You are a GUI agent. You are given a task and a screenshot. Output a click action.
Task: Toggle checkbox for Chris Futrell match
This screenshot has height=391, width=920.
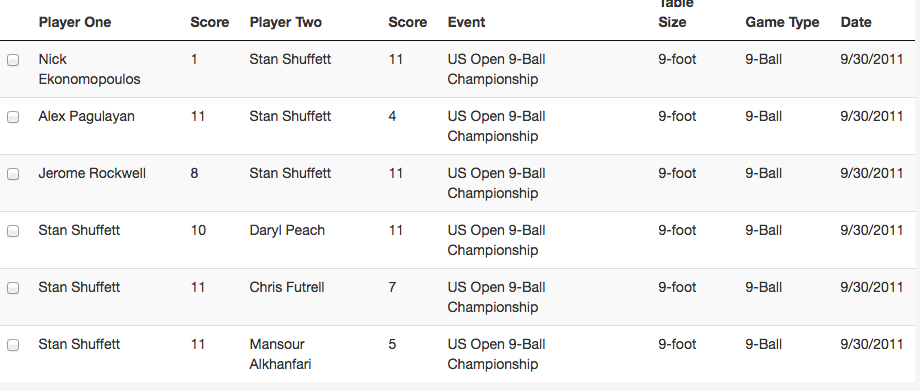[x=13, y=288]
